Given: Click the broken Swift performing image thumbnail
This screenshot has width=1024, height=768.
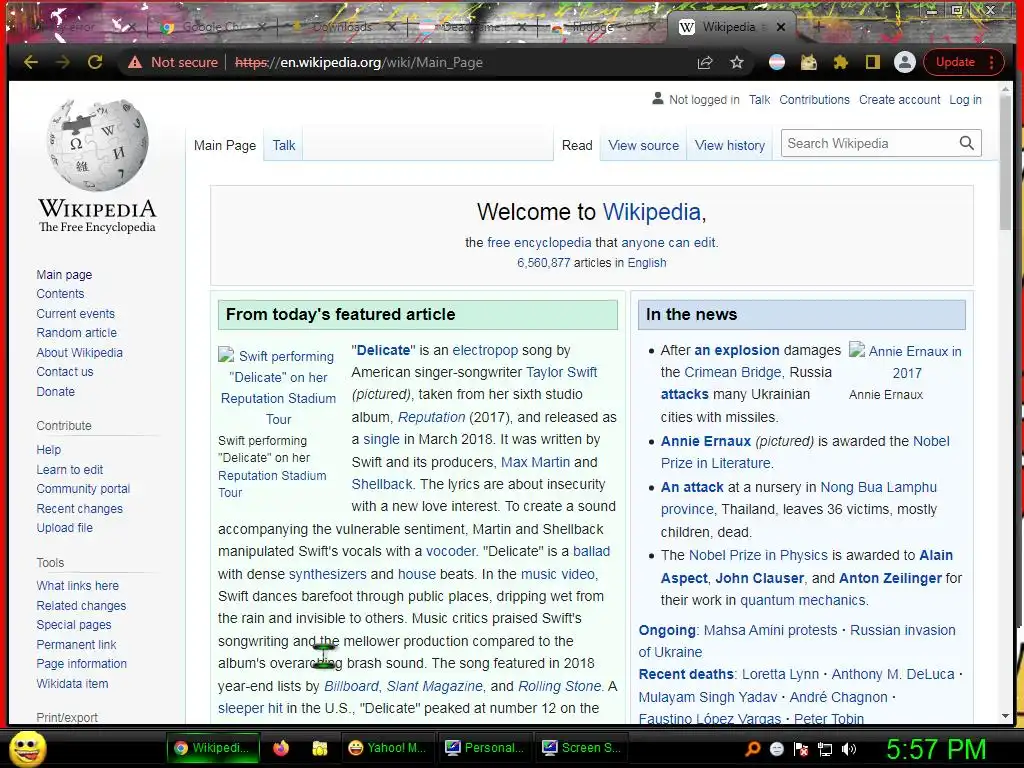Looking at the screenshot, I should 278,387.
